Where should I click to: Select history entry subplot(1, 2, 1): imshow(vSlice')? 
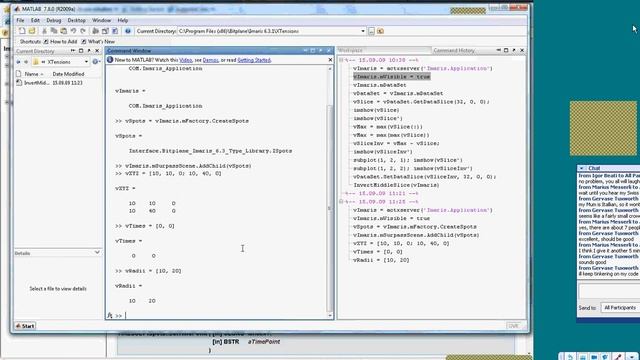pos(408,160)
